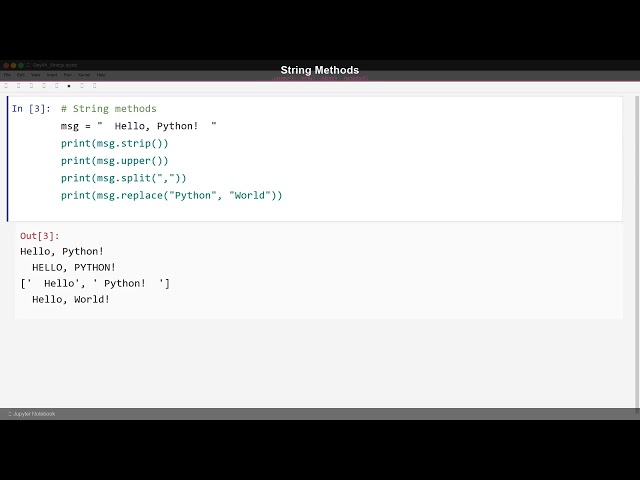
Task: Click the print(msg.upper()) line
Action: click(115, 161)
